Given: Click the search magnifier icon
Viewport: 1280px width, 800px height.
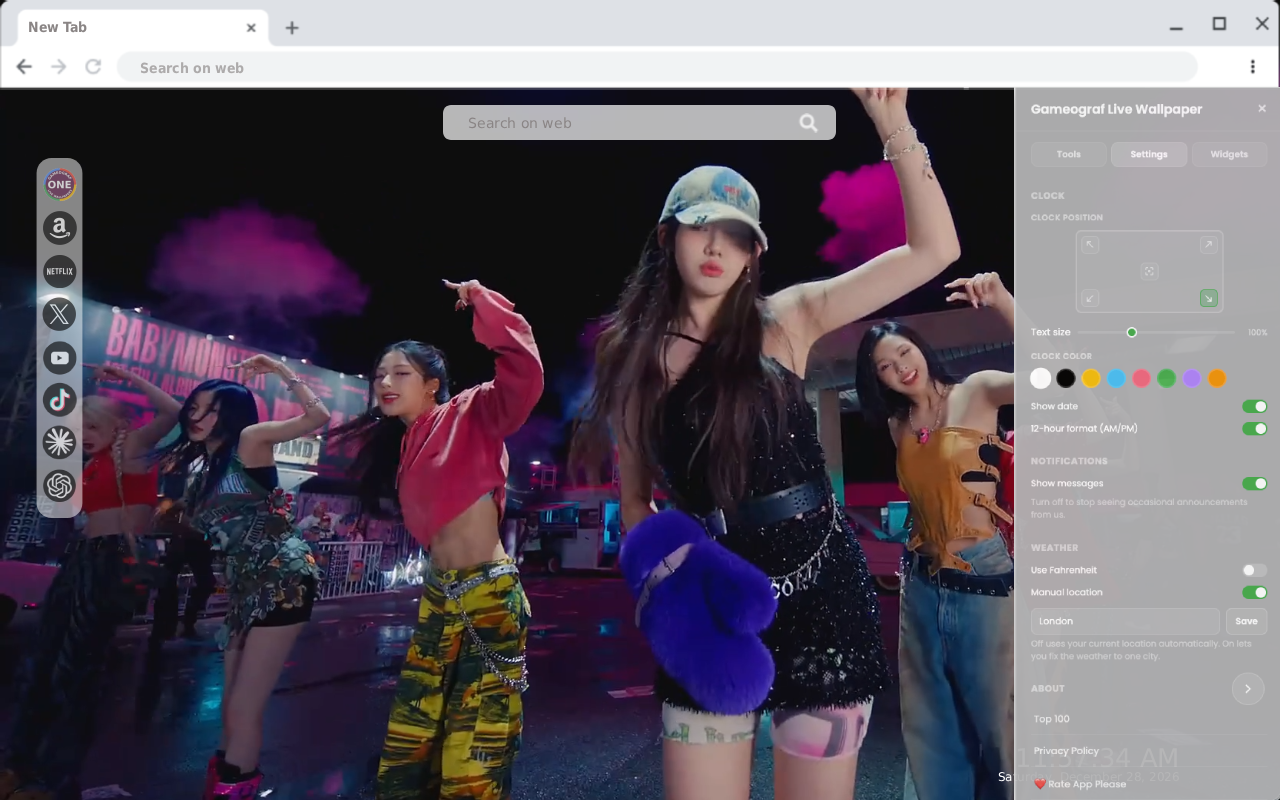Looking at the screenshot, I should [808, 123].
